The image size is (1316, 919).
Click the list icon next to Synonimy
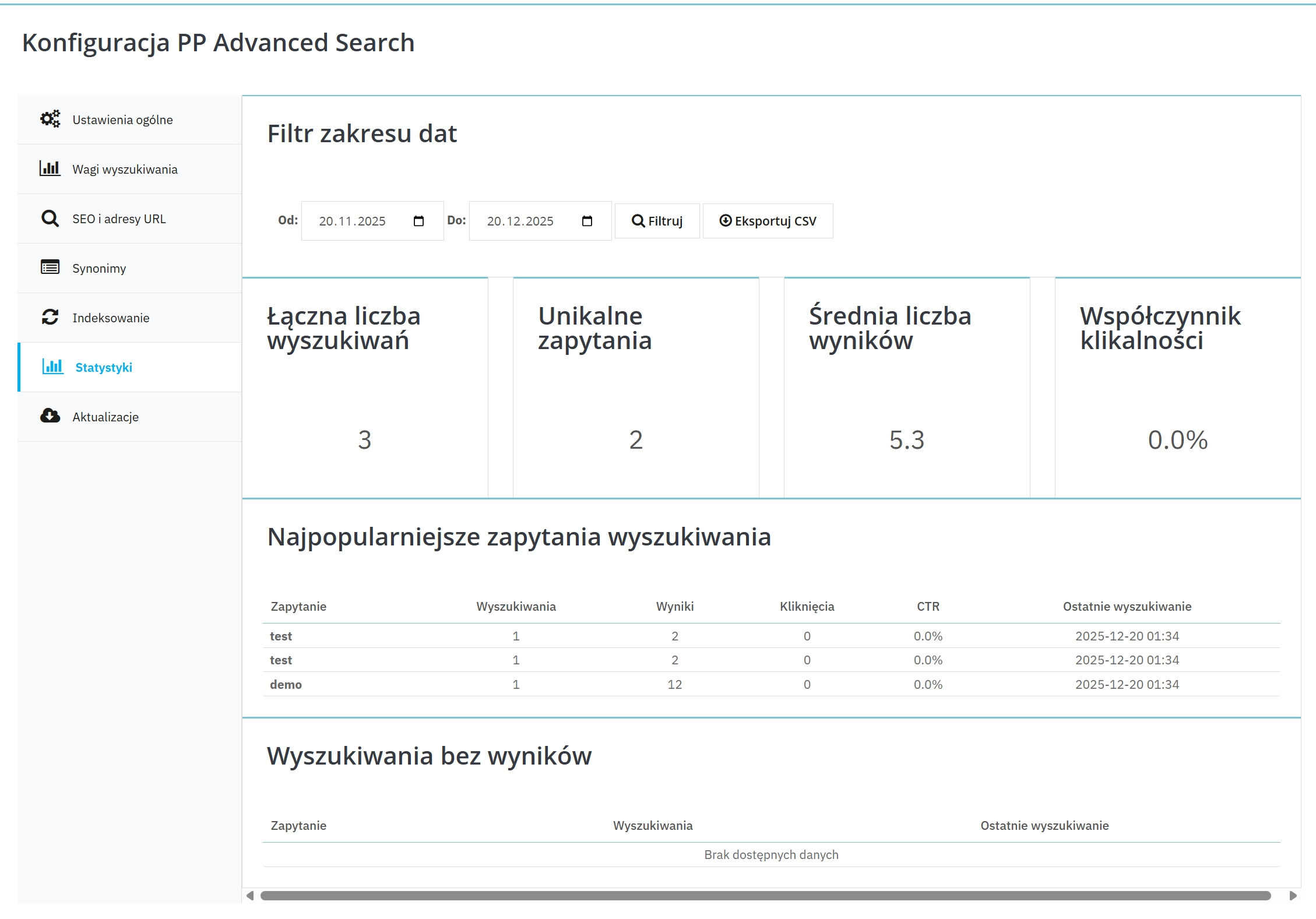point(50,267)
